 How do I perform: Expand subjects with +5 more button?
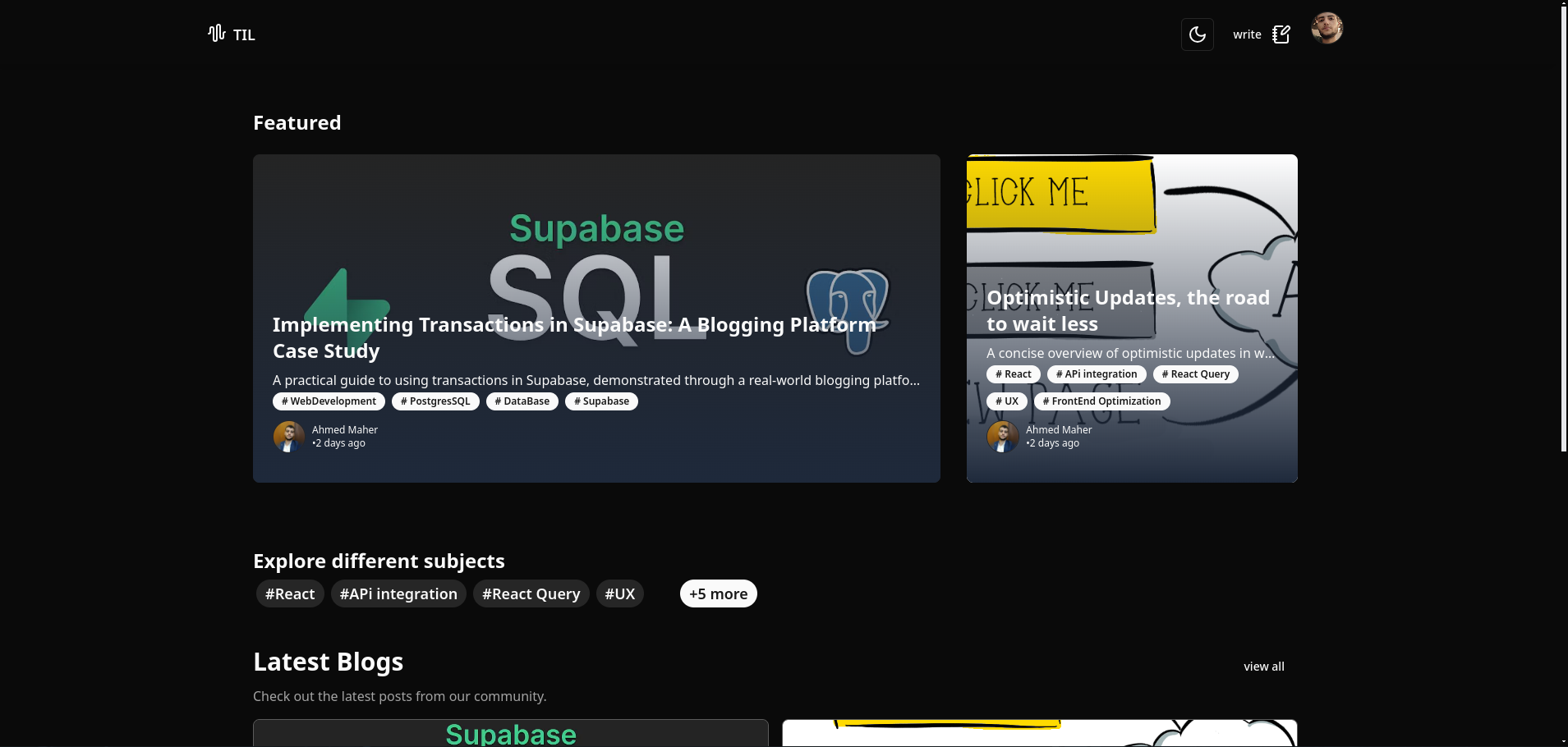point(719,593)
